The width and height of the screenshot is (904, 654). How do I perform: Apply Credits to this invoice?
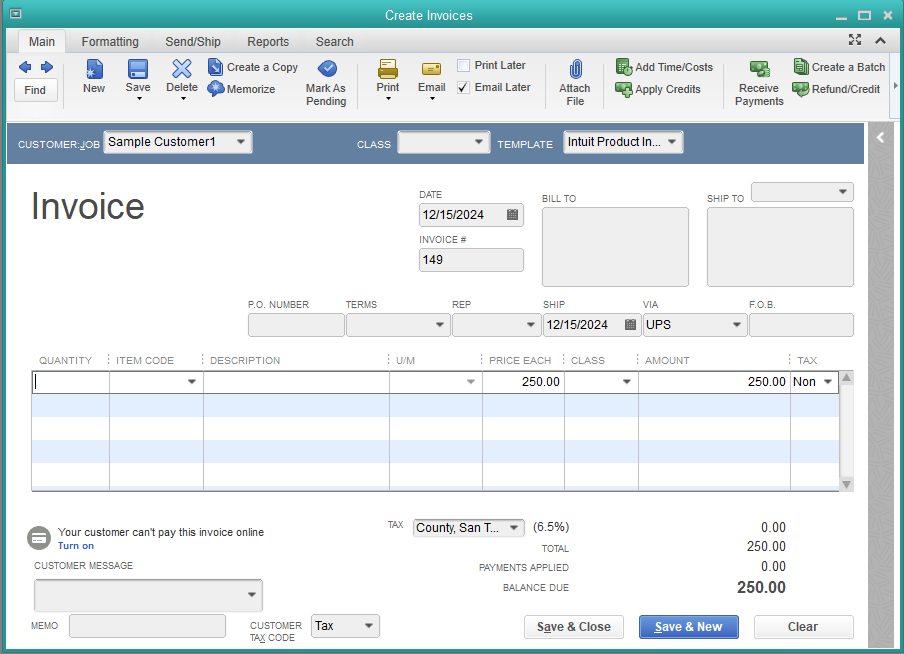(658, 89)
